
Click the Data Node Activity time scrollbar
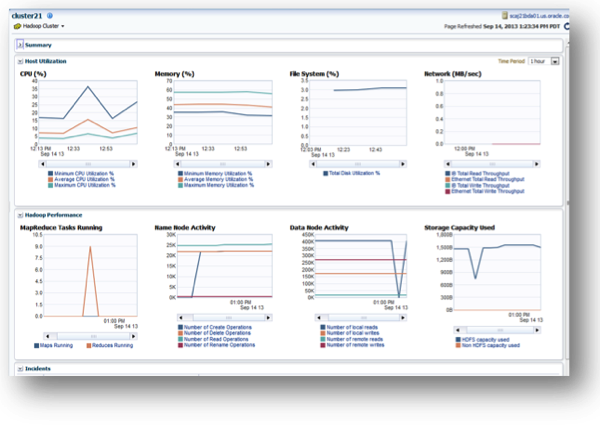pyautogui.click(x=360, y=318)
